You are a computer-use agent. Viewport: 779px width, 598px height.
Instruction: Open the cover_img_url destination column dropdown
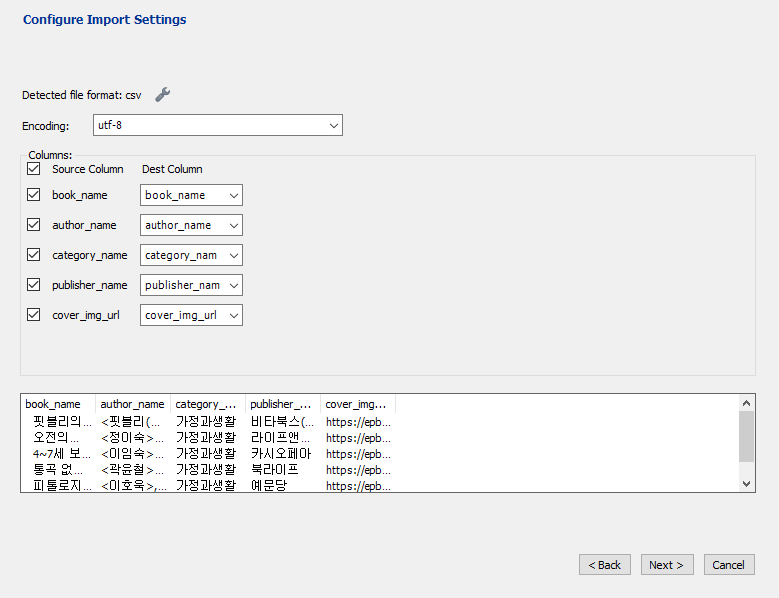coord(192,315)
